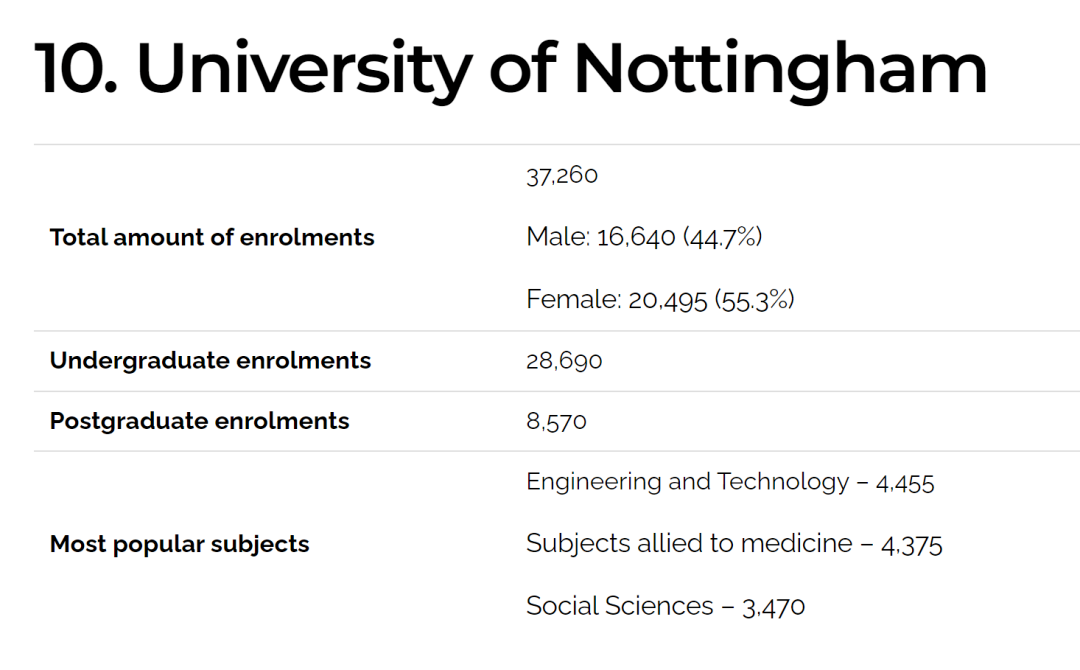Click the undergraduate value 28,690
Screen dimensions: 1080x670
(x=564, y=361)
